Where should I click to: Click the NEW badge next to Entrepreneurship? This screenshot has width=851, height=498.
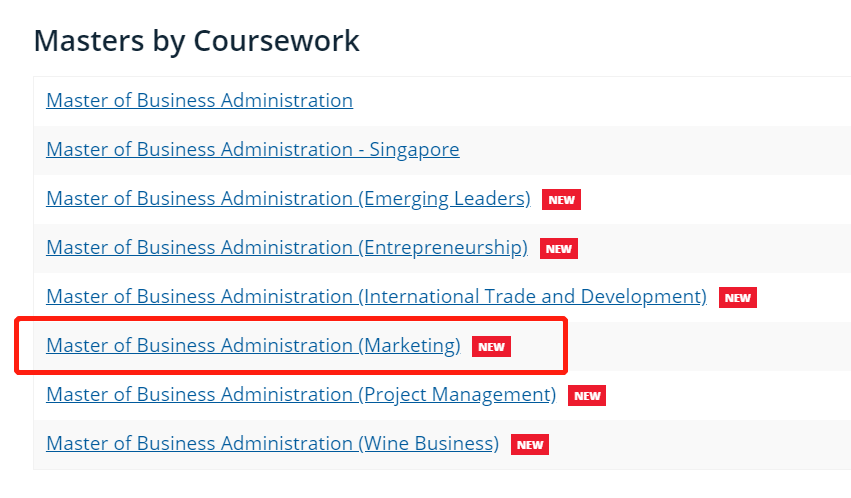click(x=558, y=248)
